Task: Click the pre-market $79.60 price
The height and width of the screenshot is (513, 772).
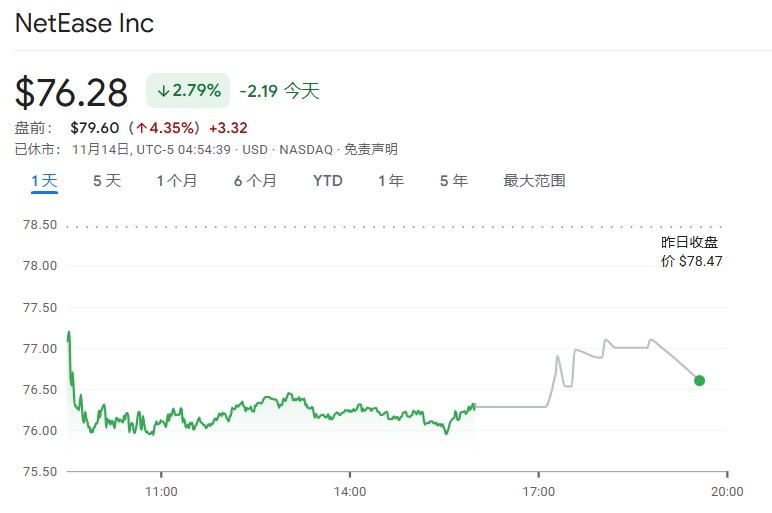Action: (x=95, y=128)
